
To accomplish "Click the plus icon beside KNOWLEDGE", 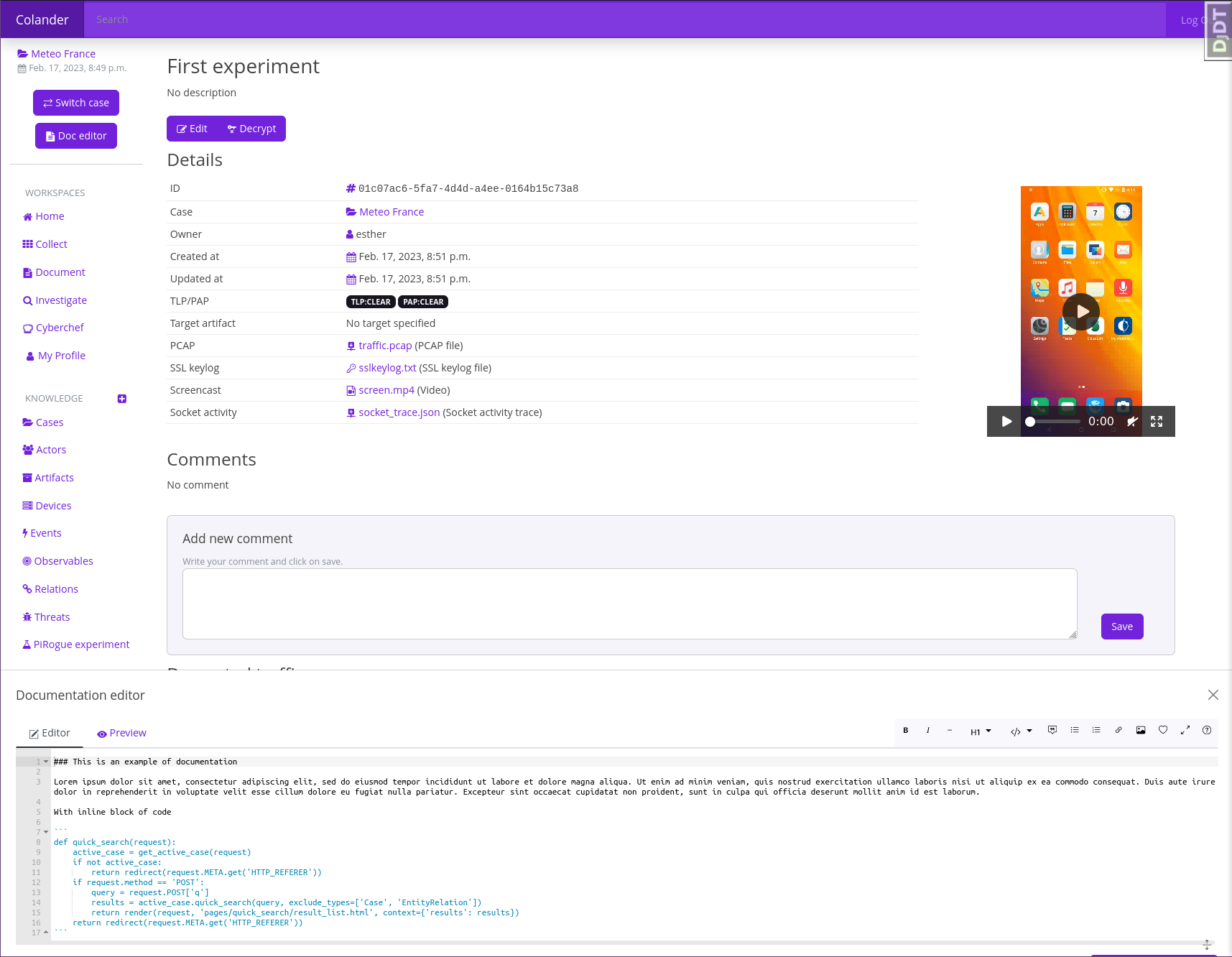I will point(122,399).
